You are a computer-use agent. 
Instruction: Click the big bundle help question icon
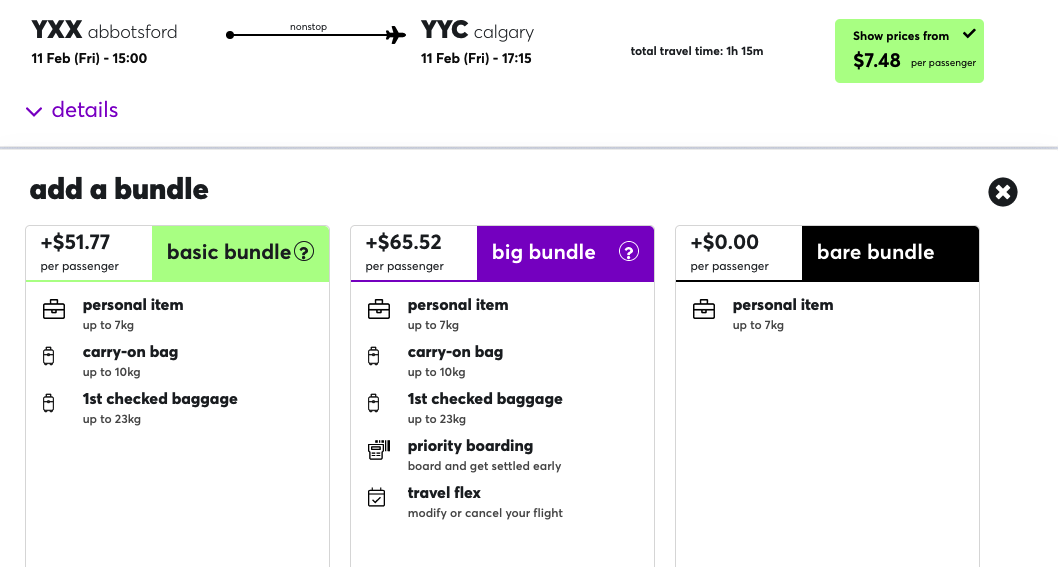coord(629,252)
